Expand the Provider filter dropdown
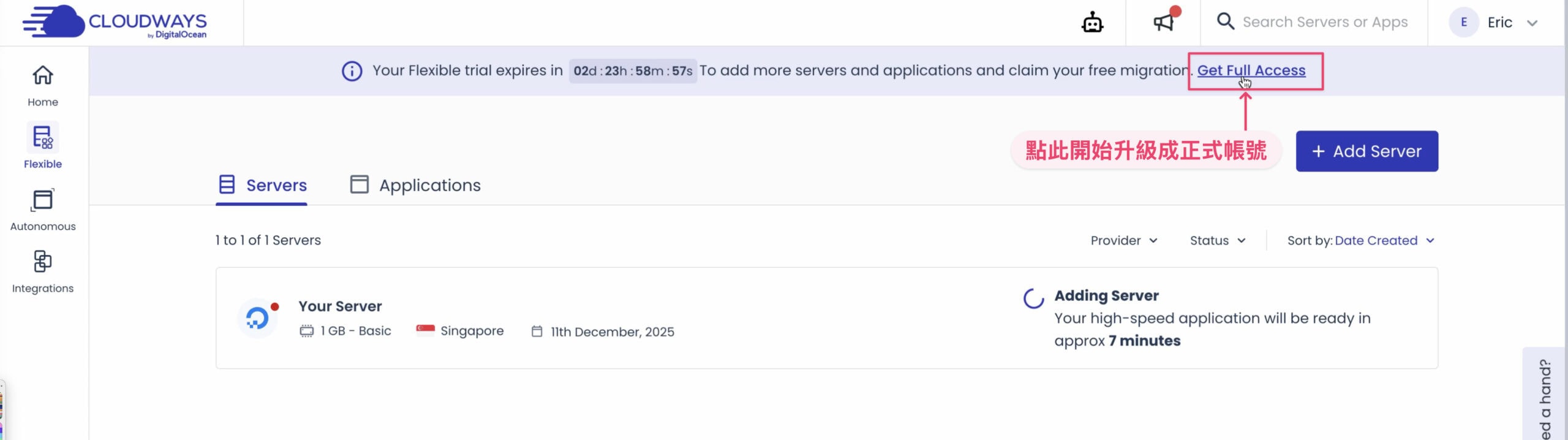 1124,240
